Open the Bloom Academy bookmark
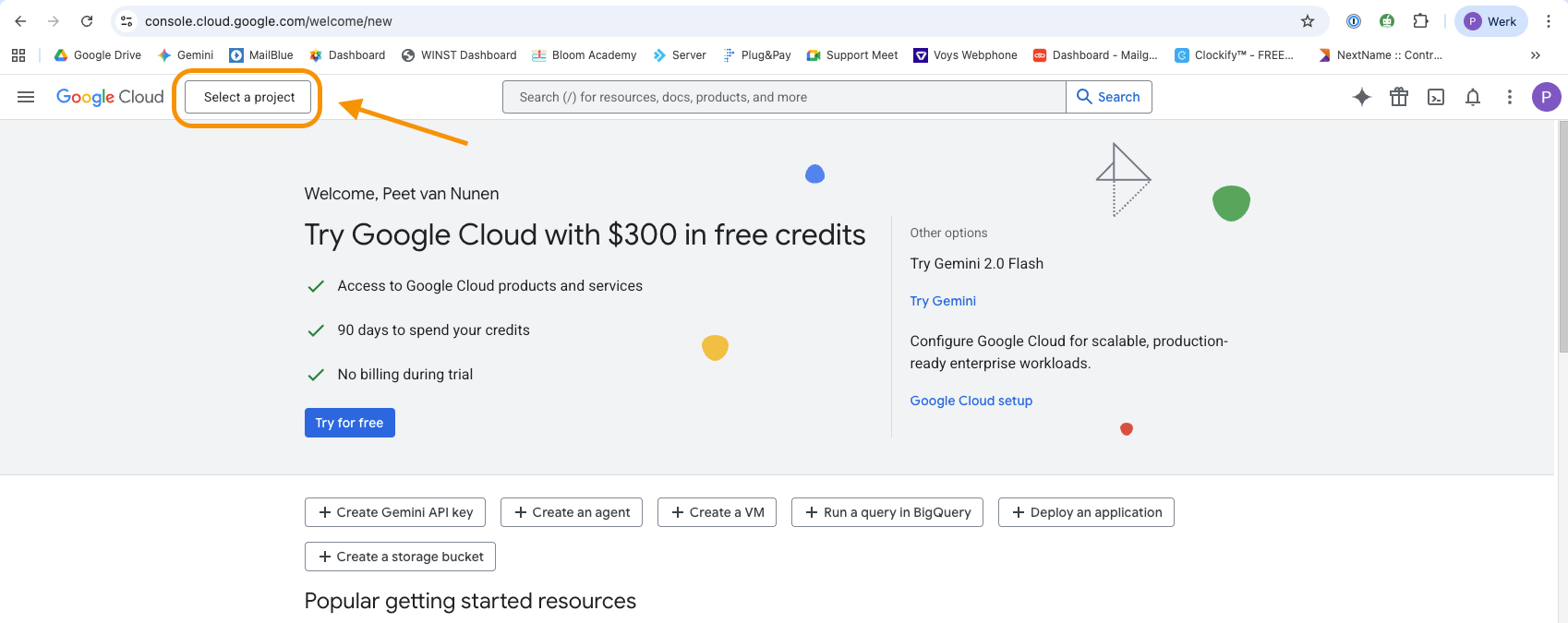The width and height of the screenshot is (1568, 623). 585,55
